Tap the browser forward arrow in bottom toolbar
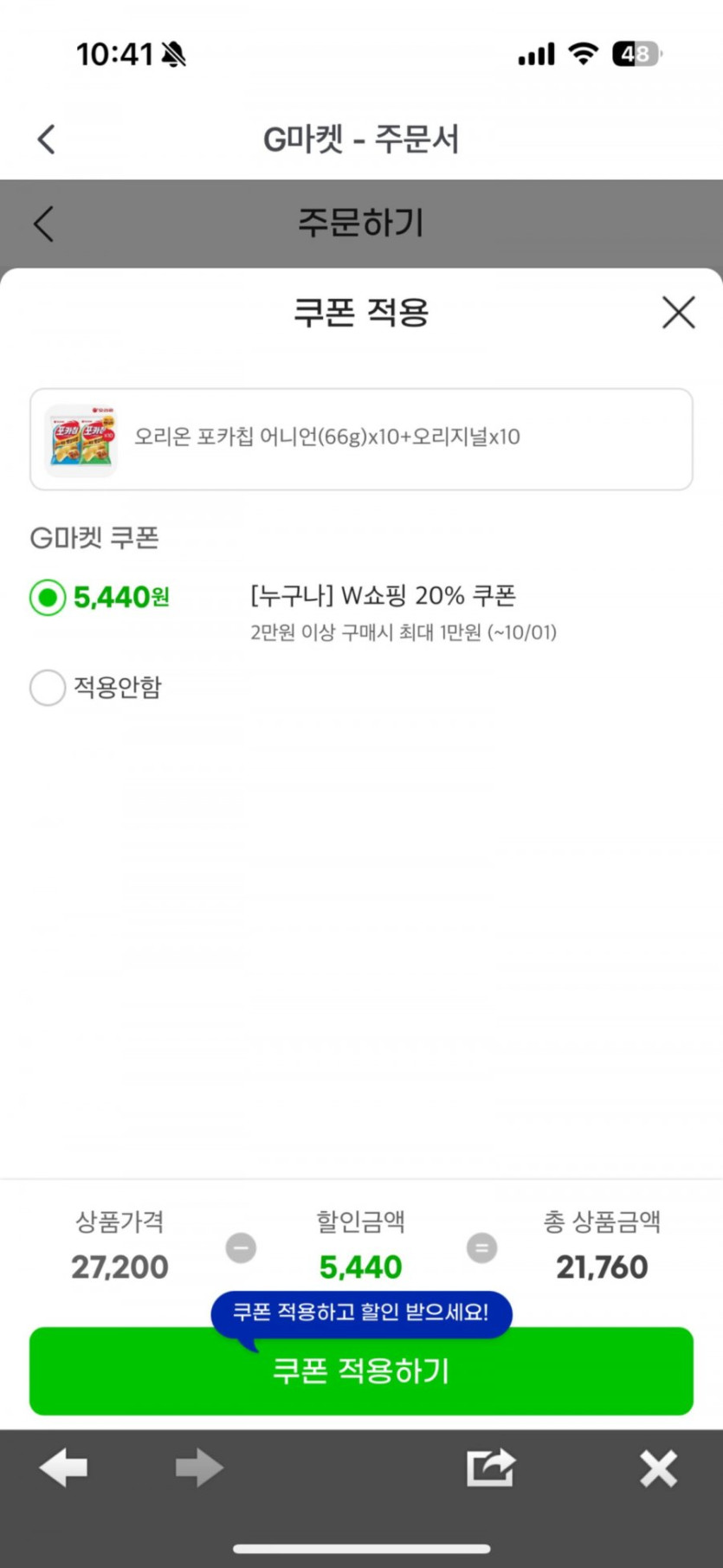This screenshot has height=1568, width=723. click(199, 1468)
